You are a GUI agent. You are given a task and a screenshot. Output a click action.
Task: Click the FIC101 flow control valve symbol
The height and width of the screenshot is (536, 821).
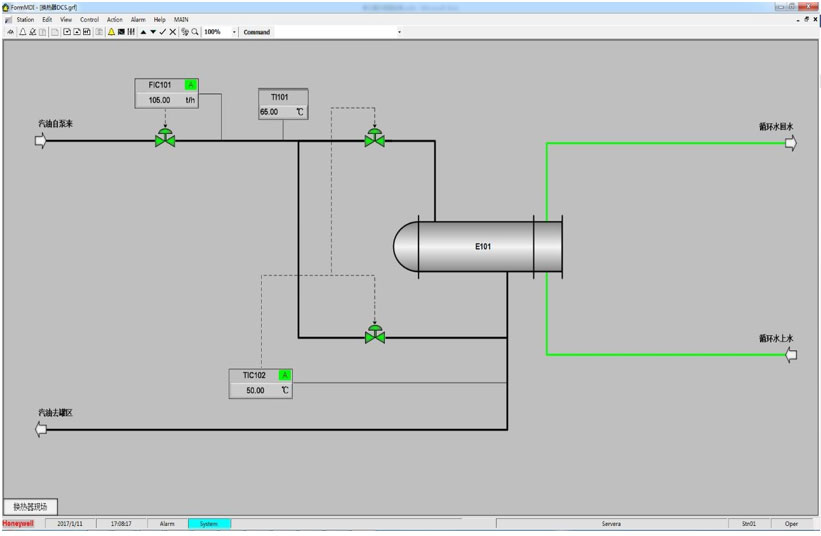[165, 138]
